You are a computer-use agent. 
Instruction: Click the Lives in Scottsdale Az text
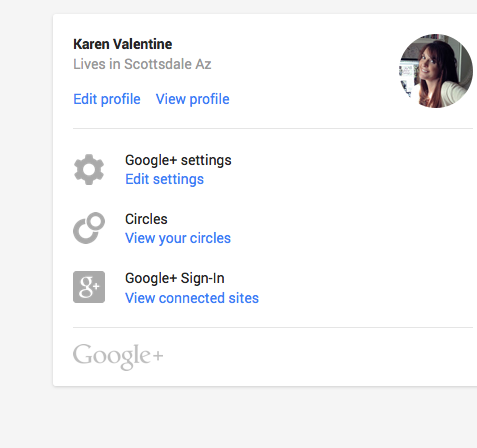(x=142, y=64)
